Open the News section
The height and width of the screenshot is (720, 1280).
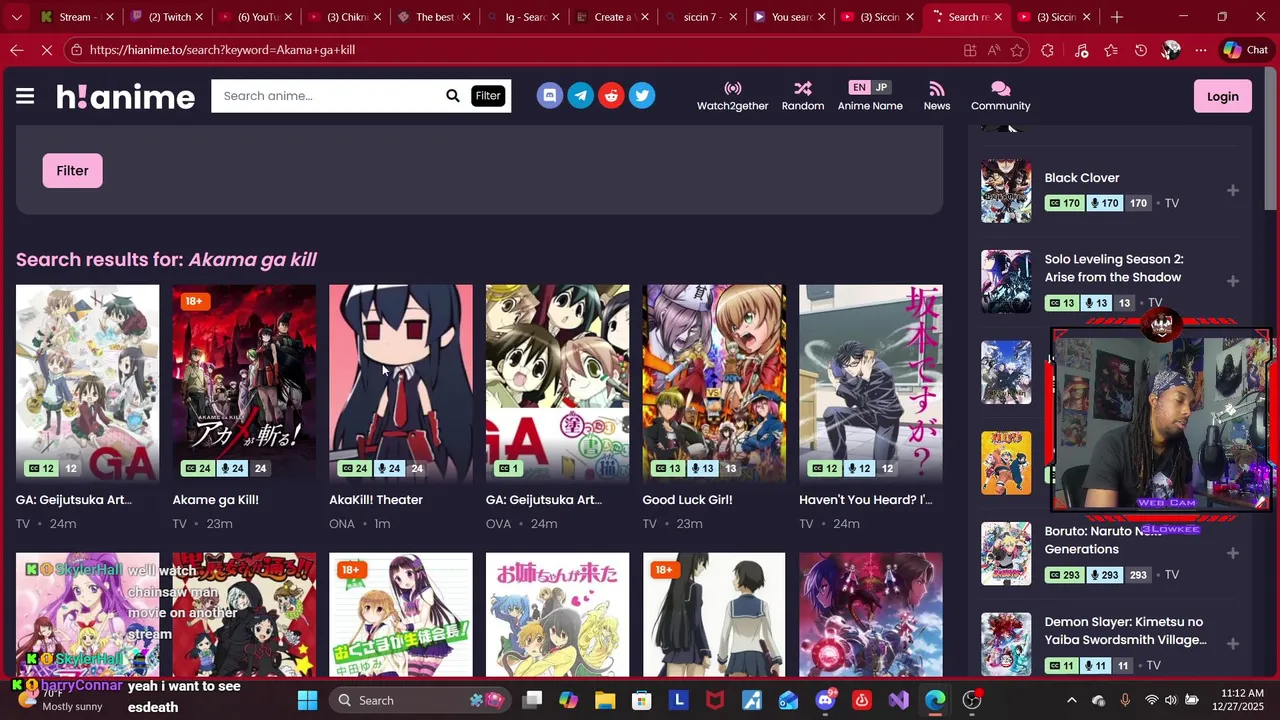(937, 96)
